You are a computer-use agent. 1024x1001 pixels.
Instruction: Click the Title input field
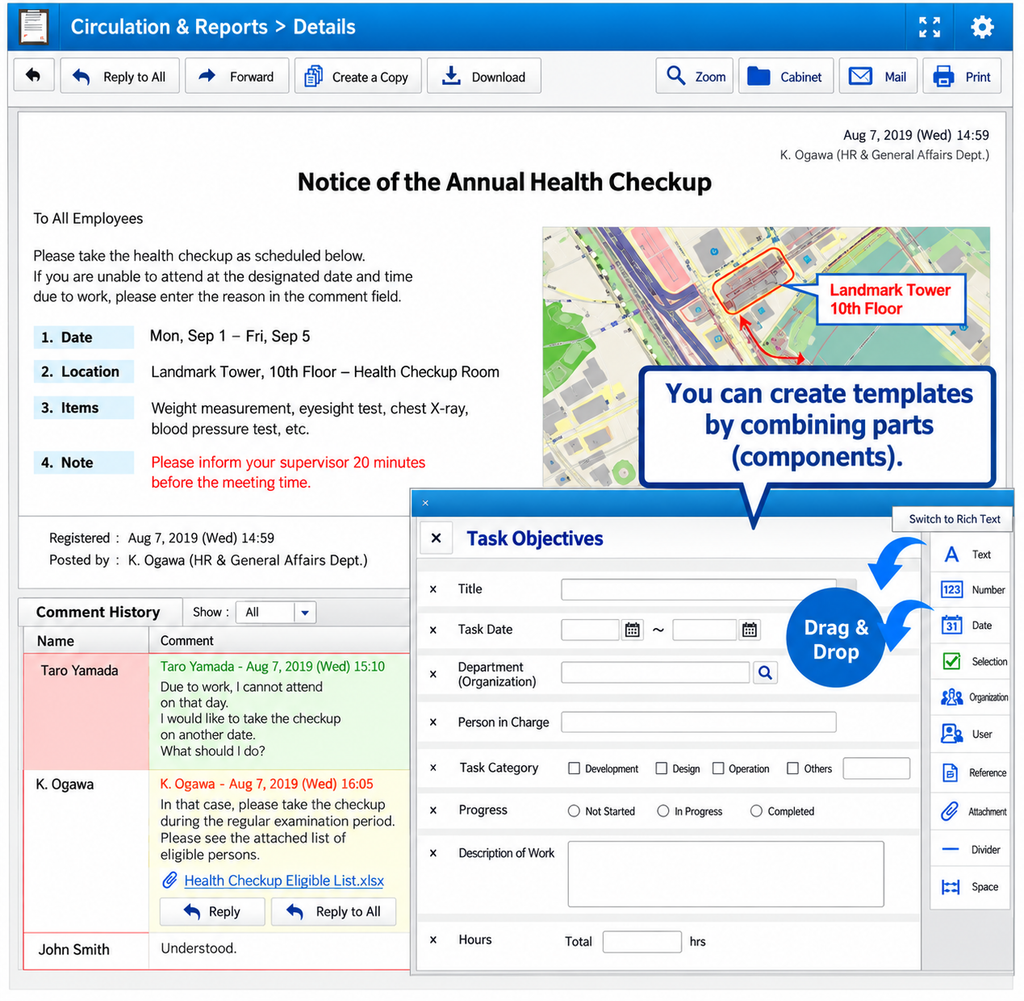click(699, 589)
